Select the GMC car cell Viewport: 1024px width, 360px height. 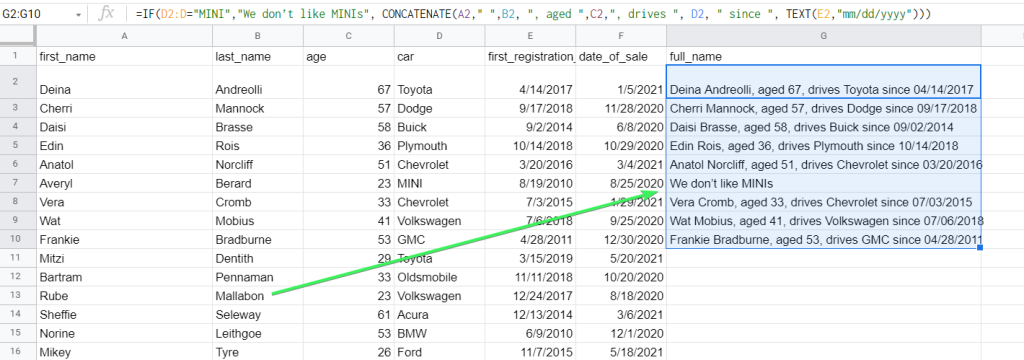[x=440, y=239]
